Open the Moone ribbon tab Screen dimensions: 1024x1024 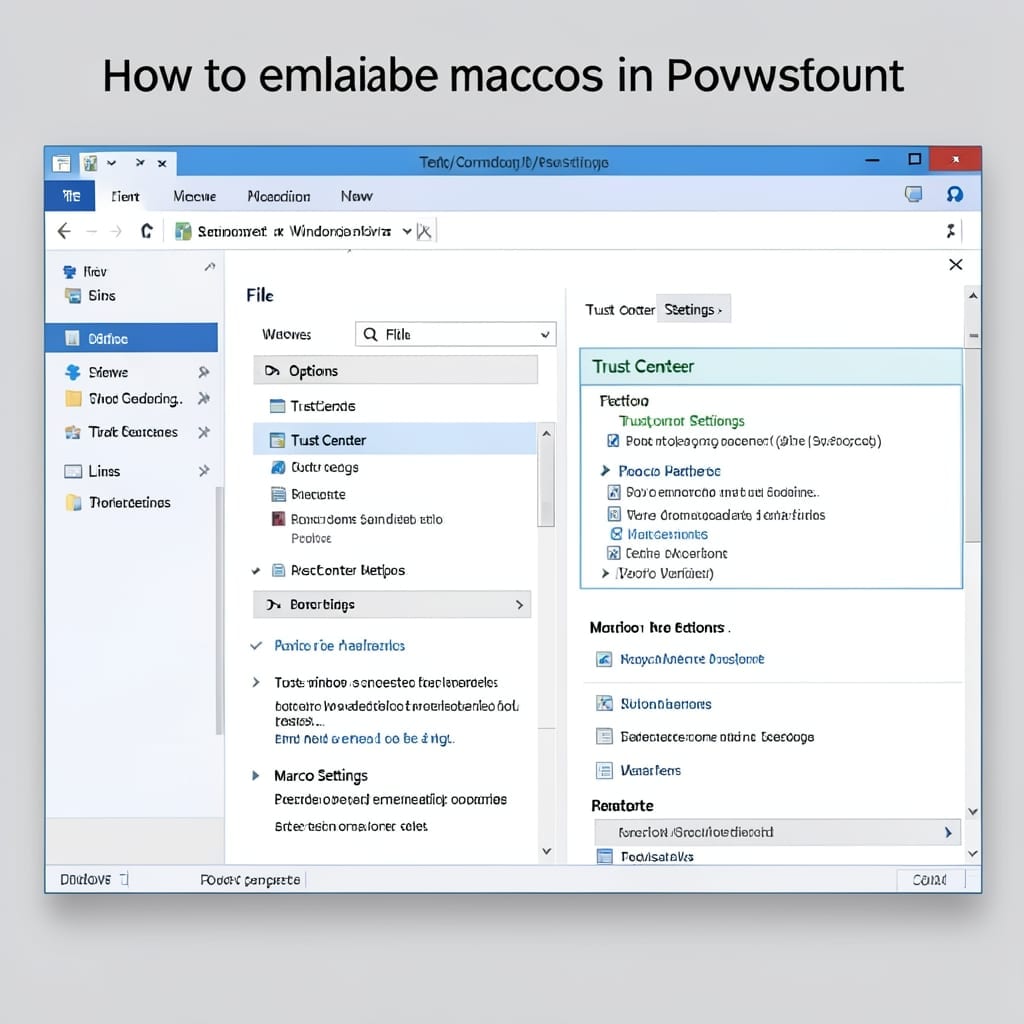point(195,197)
